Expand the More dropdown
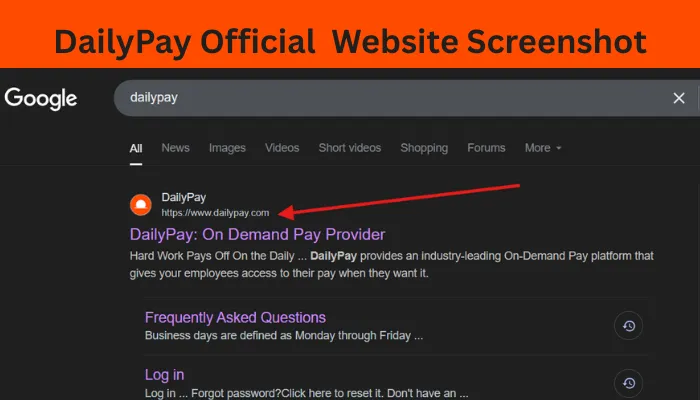The height and width of the screenshot is (400, 700). 543,148
